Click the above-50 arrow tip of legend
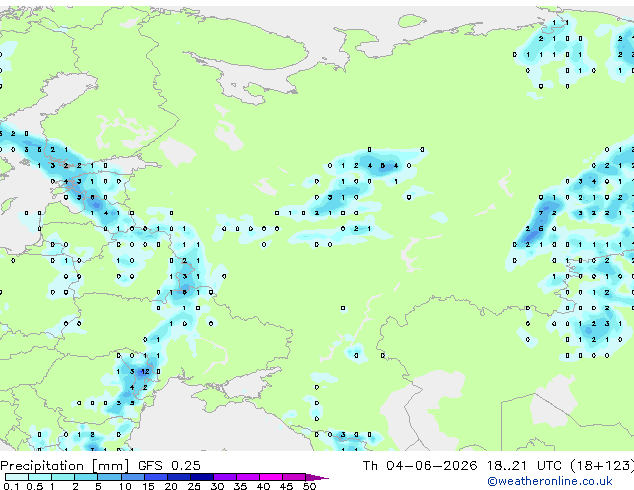This screenshot has width=634, height=490. pos(317,477)
